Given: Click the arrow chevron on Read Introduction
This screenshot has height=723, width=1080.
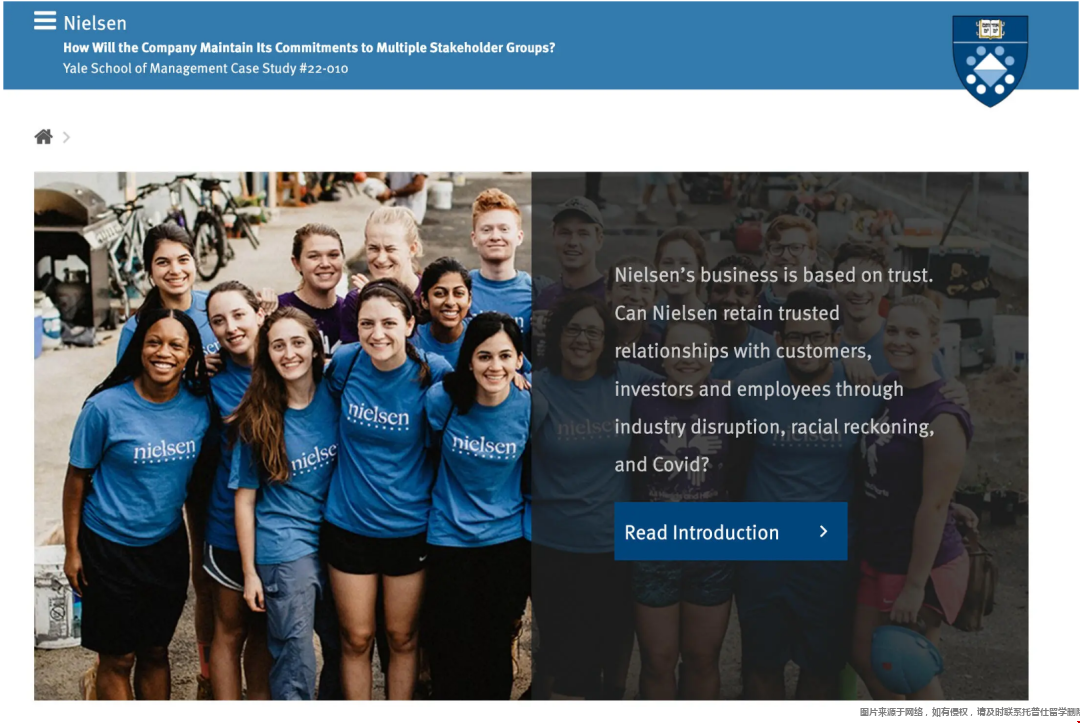Looking at the screenshot, I should coord(823,532).
